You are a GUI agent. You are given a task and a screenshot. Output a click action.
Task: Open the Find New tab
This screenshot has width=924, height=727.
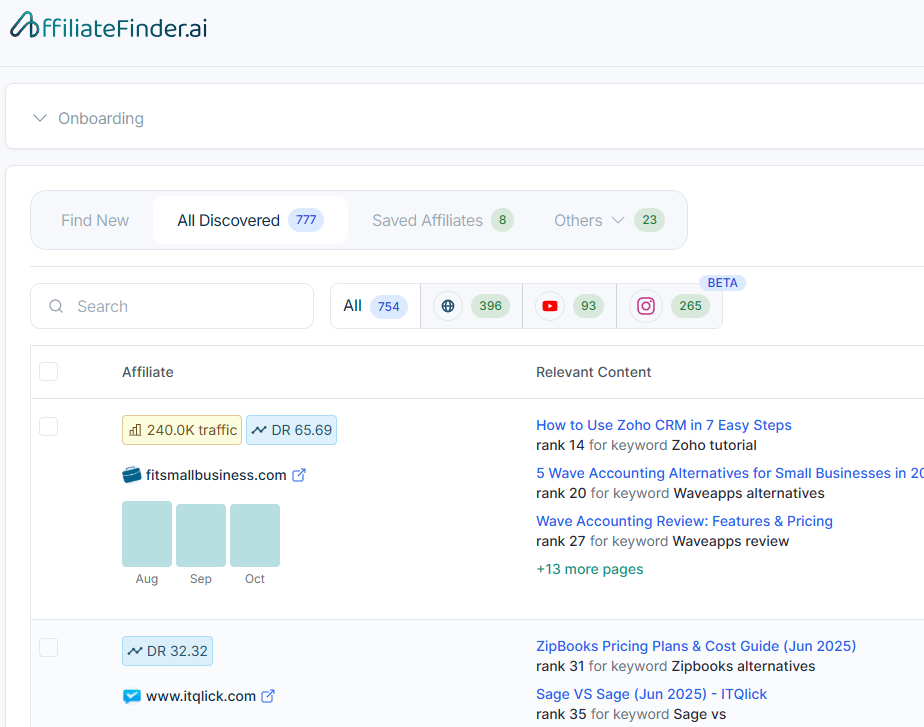tap(95, 220)
